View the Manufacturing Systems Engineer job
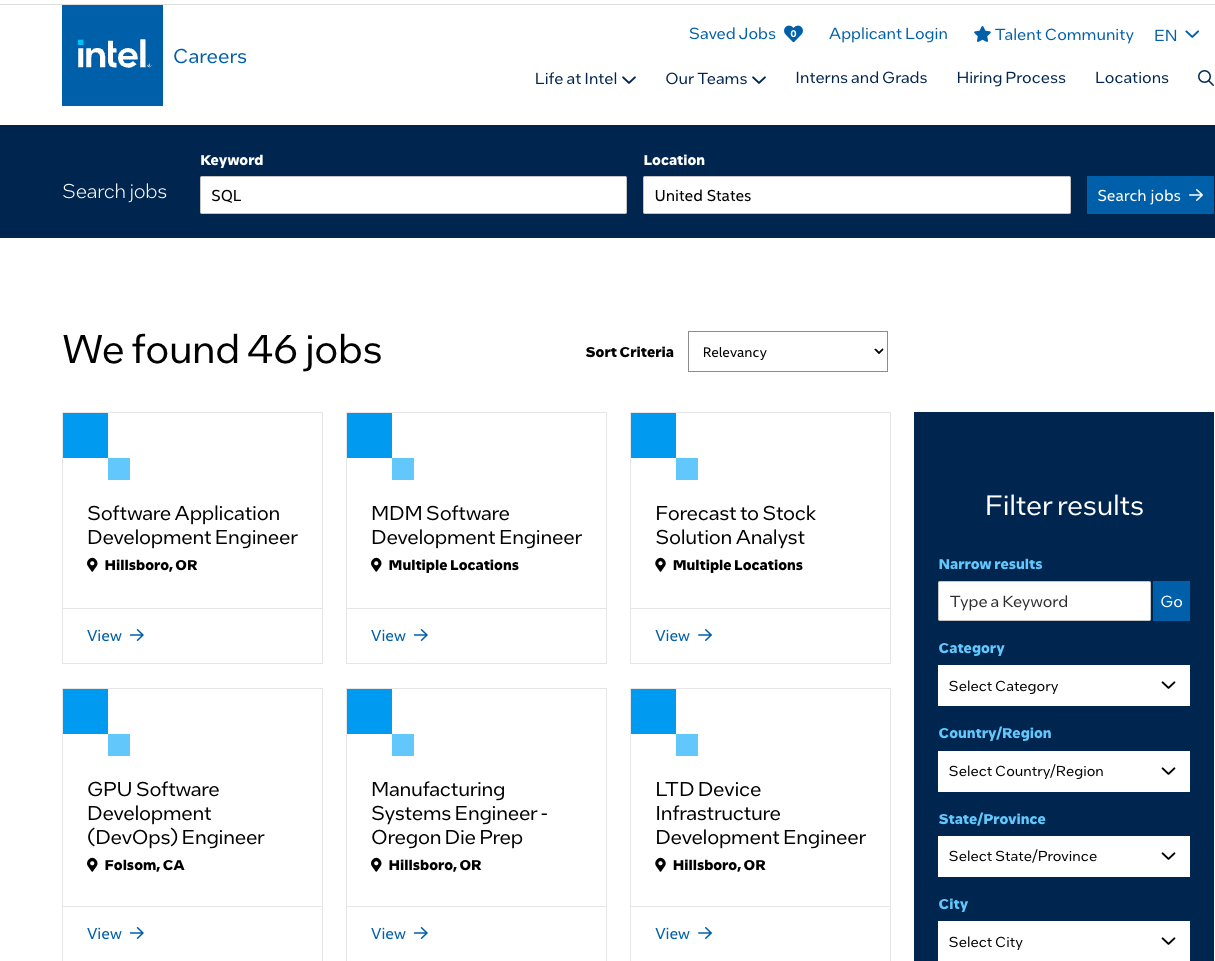The image size is (1215, 961). point(400,933)
